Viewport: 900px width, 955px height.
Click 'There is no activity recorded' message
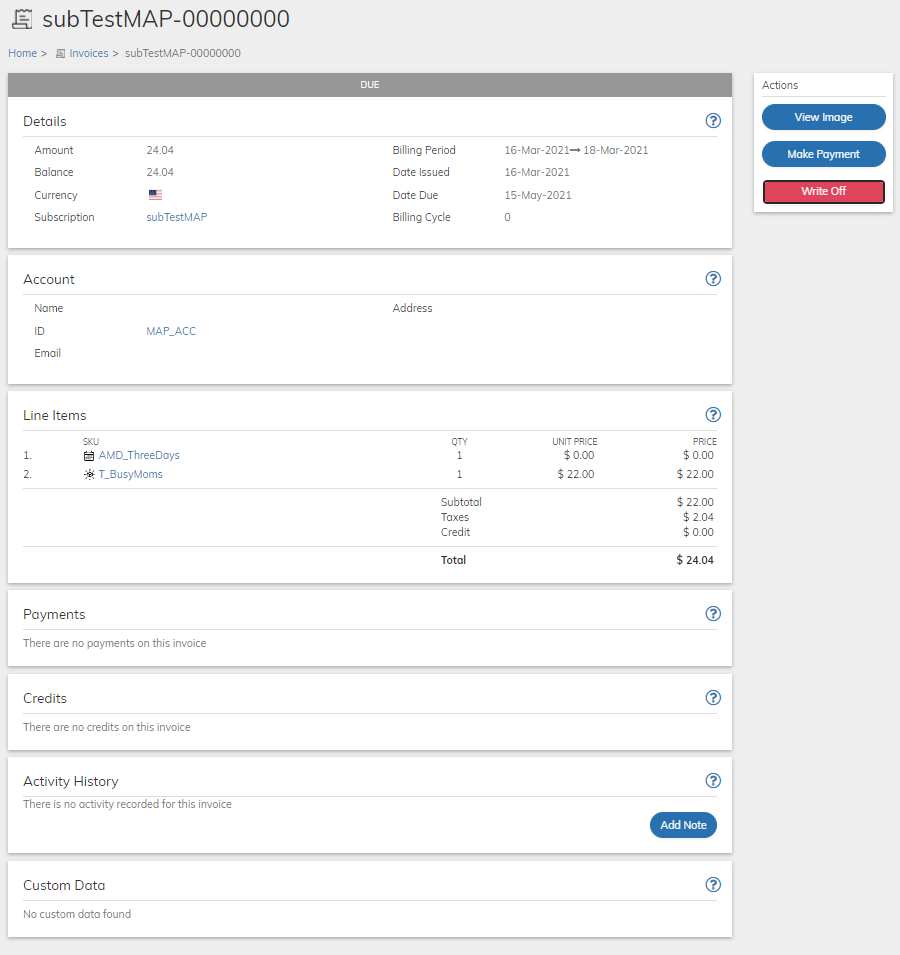coord(127,805)
